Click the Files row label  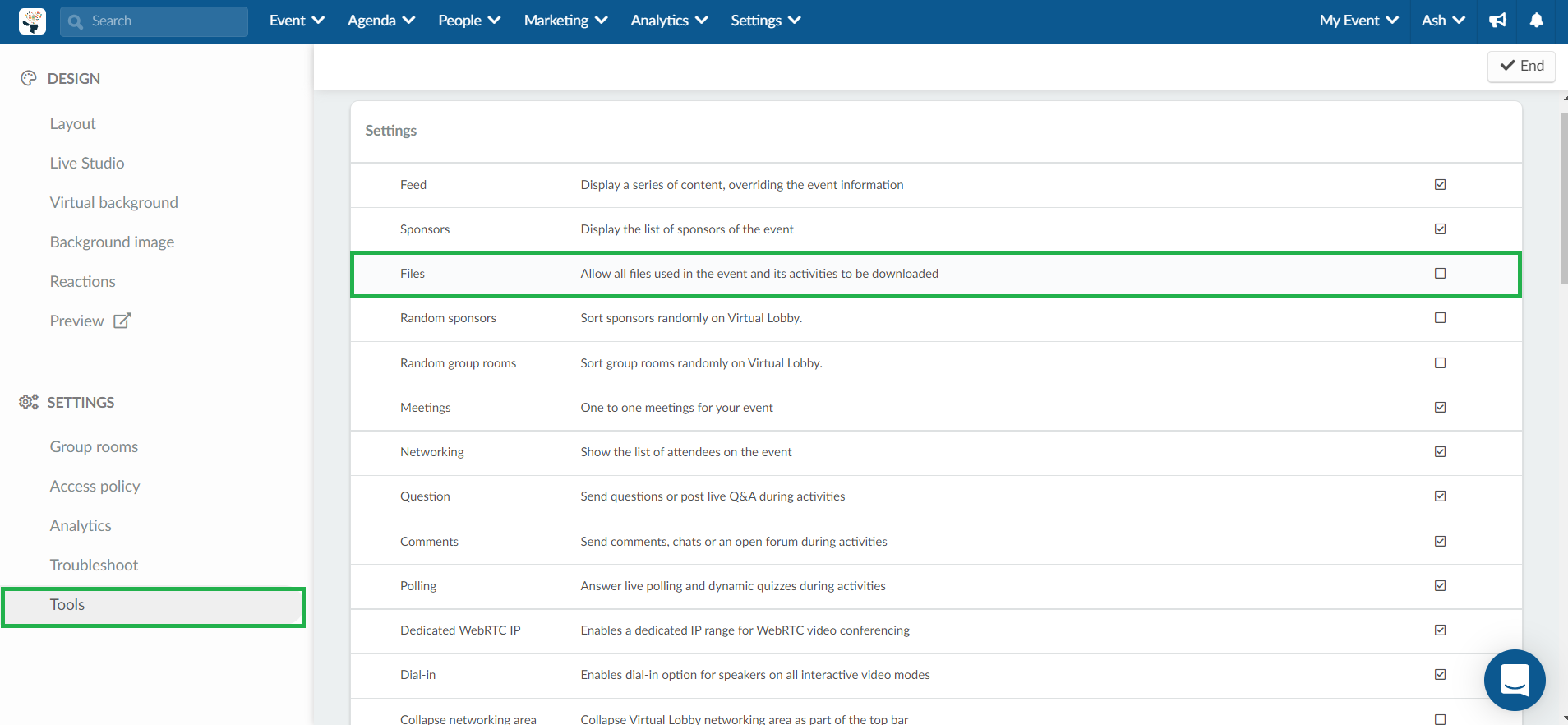(x=413, y=273)
